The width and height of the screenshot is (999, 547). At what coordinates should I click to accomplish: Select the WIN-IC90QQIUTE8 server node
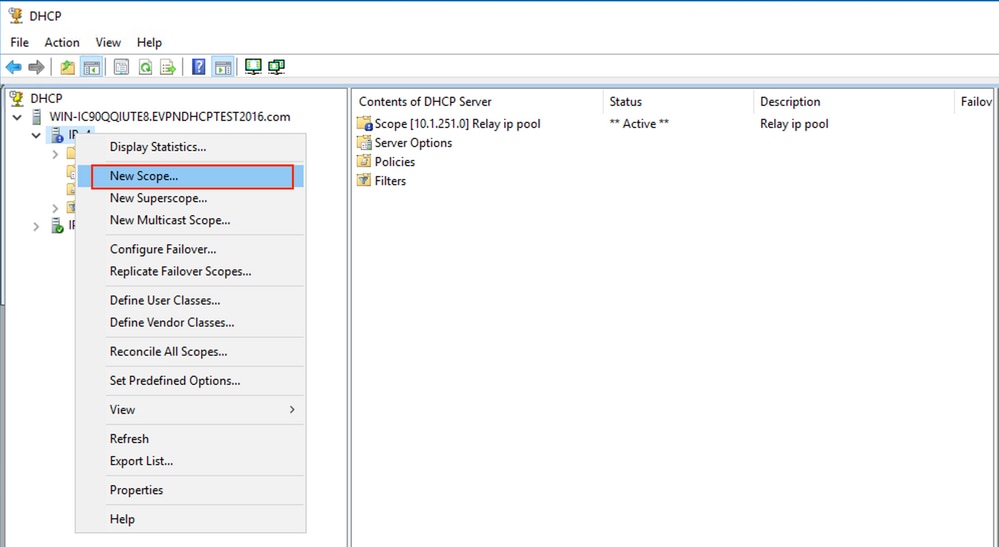point(169,117)
